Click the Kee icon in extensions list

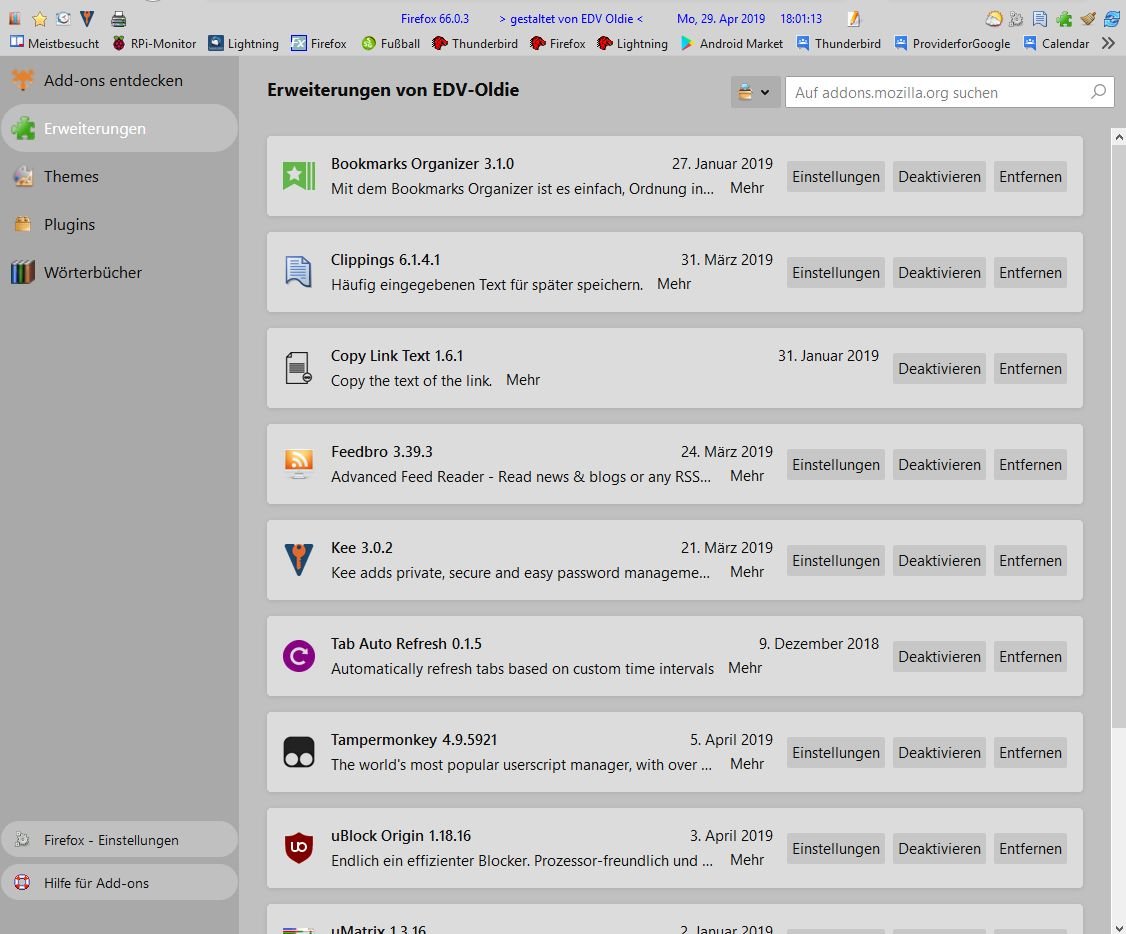pos(299,560)
